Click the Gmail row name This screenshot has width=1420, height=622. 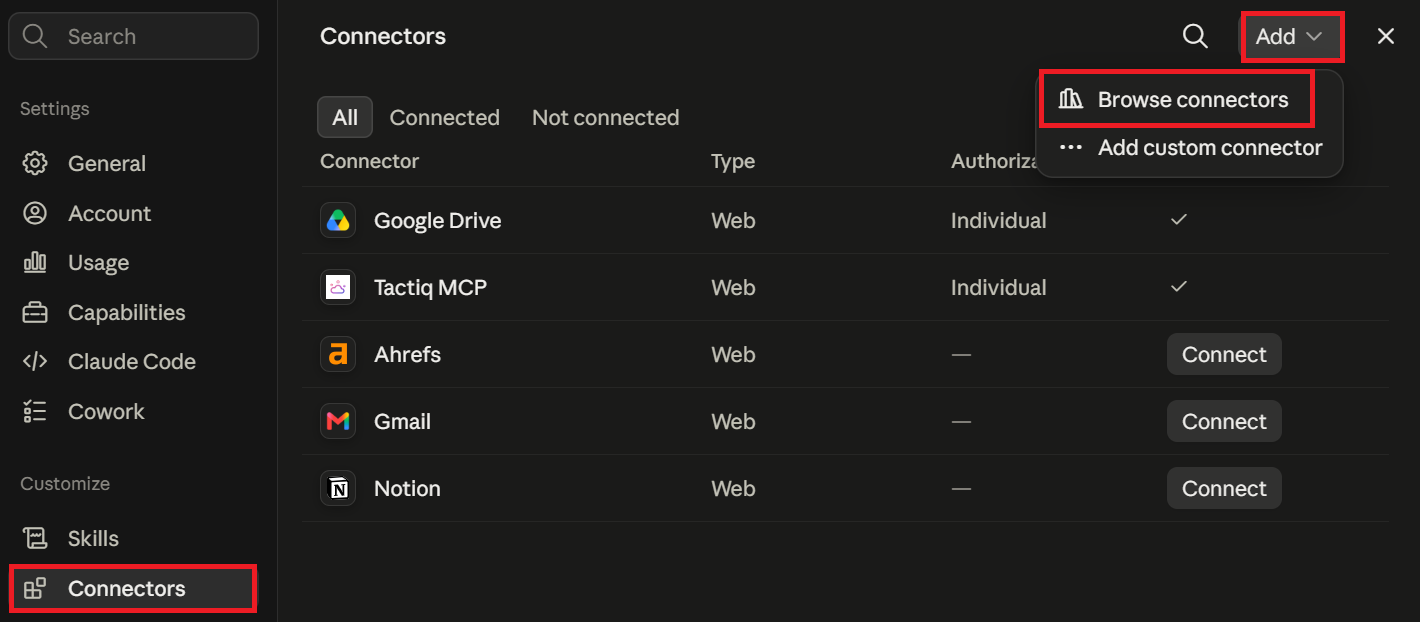coord(402,421)
